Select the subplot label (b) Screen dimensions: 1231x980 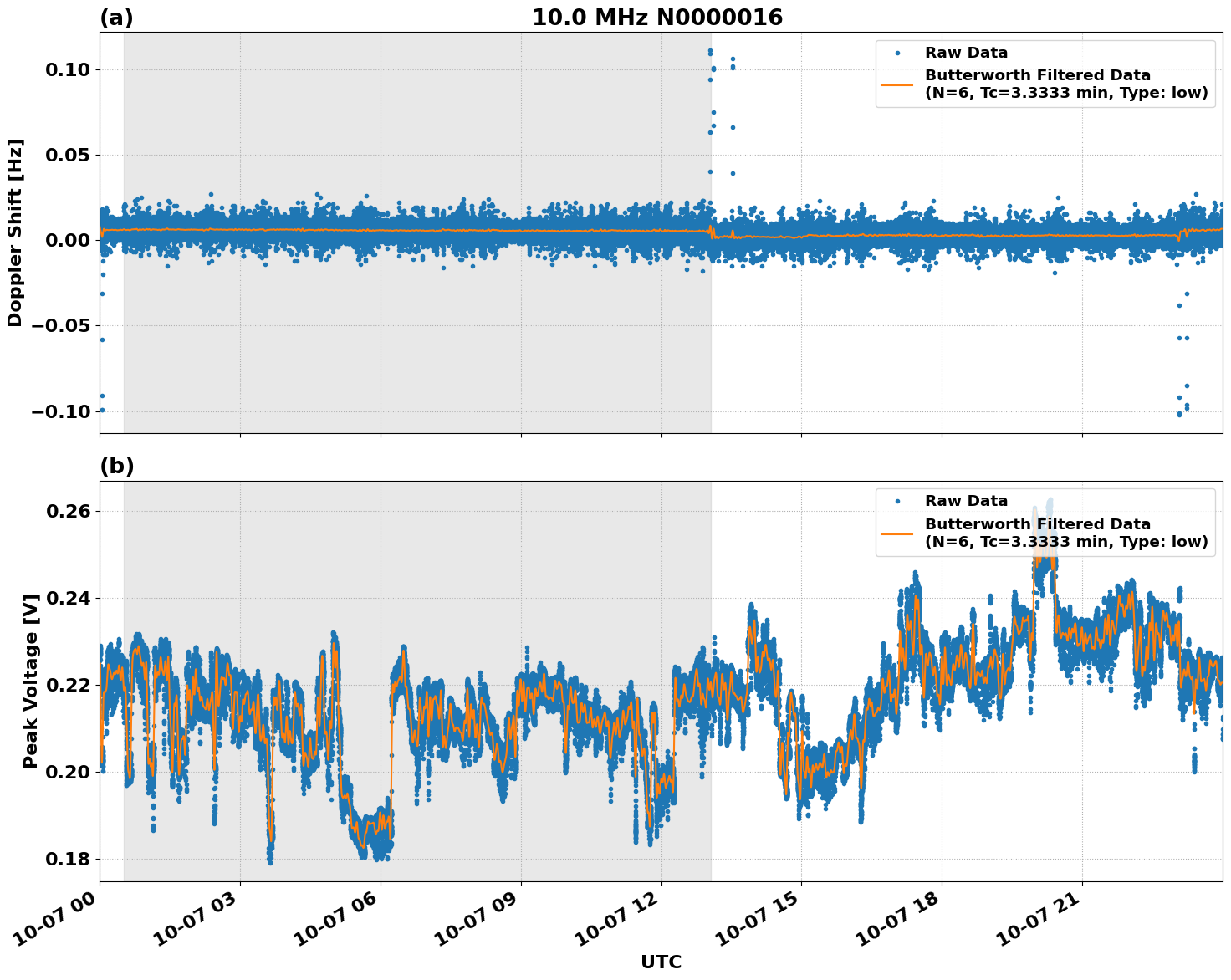[x=116, y=467]
